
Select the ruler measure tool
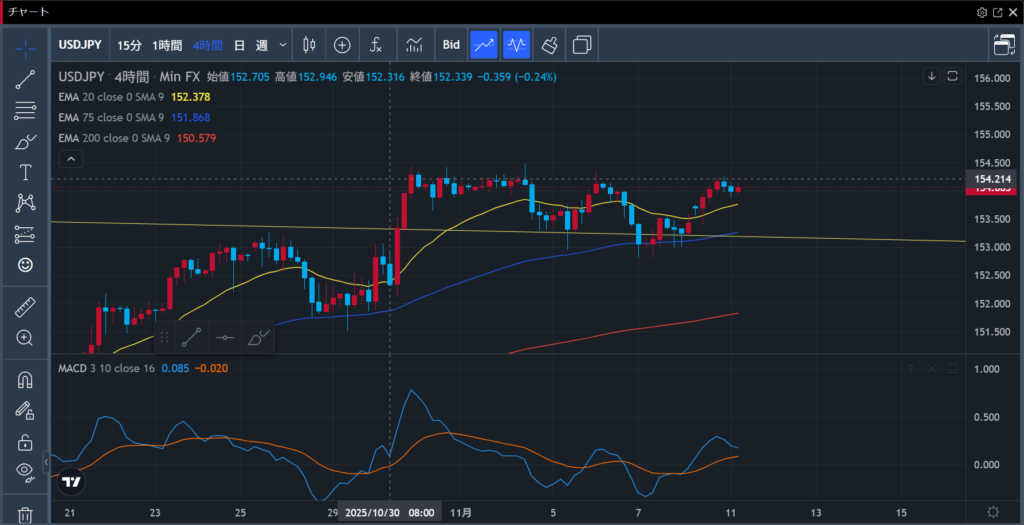[25, 307]
